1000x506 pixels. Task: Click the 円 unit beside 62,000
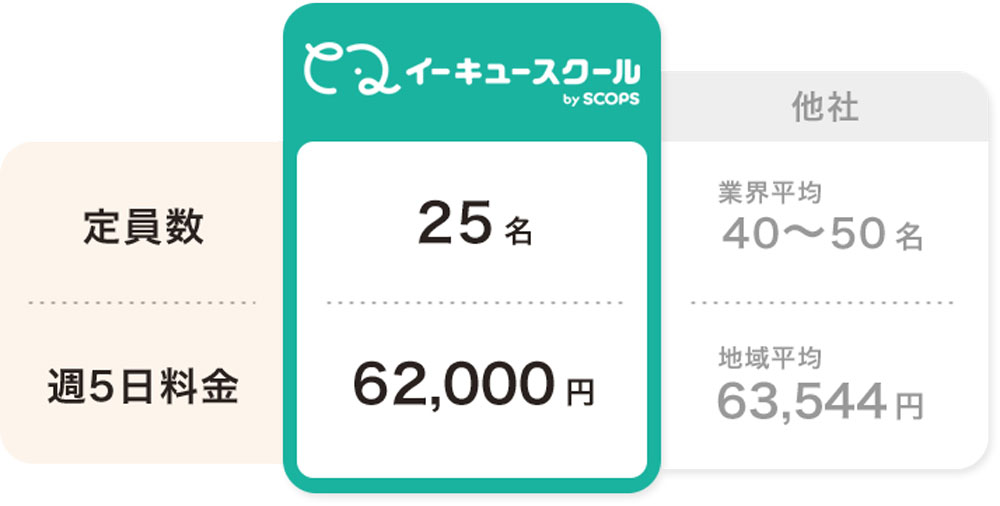click(580, 392)
